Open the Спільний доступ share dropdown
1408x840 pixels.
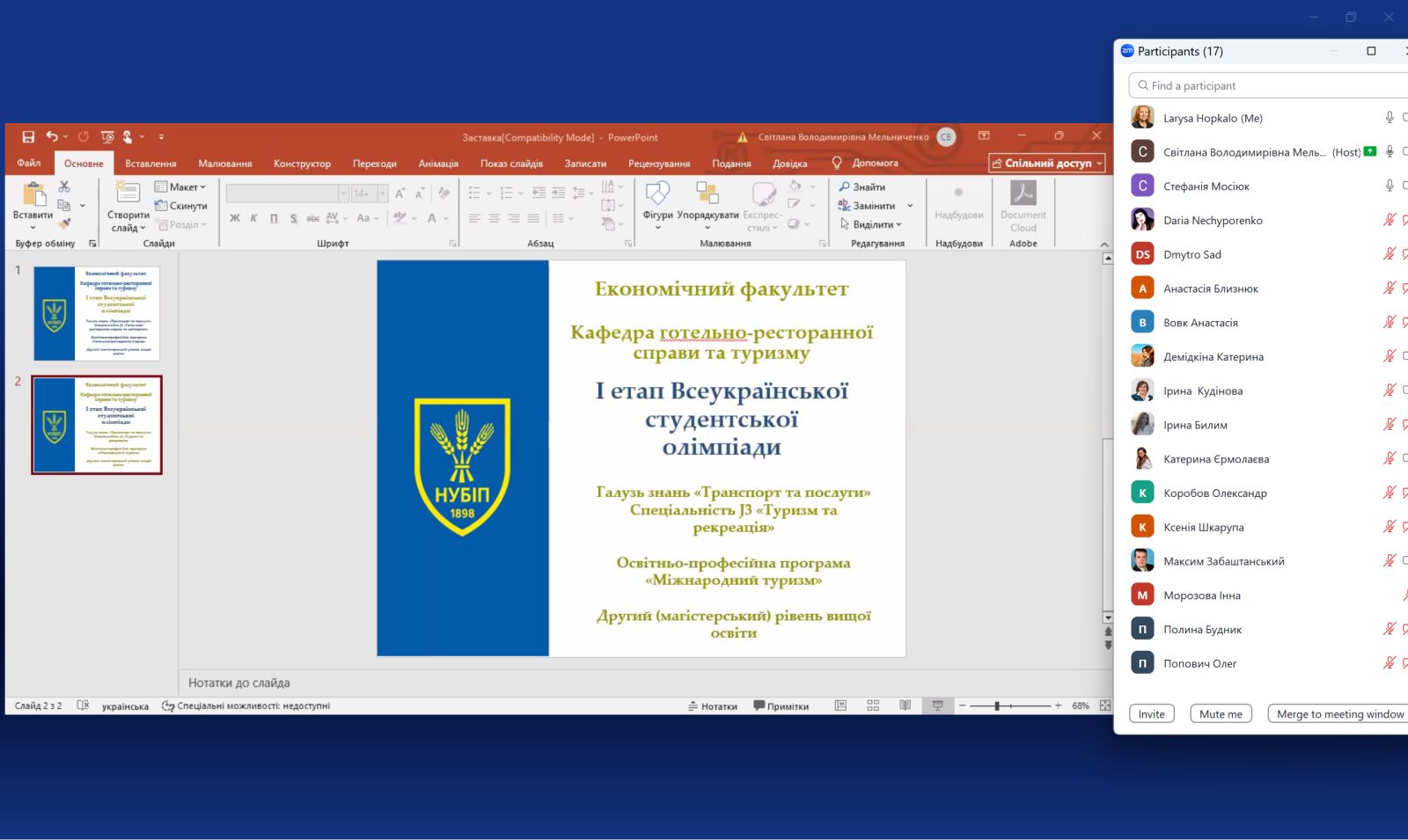1047,164
